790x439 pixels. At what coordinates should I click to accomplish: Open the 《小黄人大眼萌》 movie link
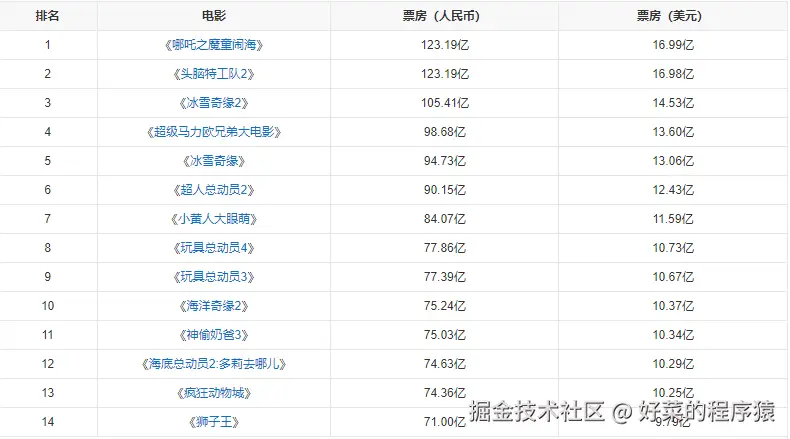(213, 219)
